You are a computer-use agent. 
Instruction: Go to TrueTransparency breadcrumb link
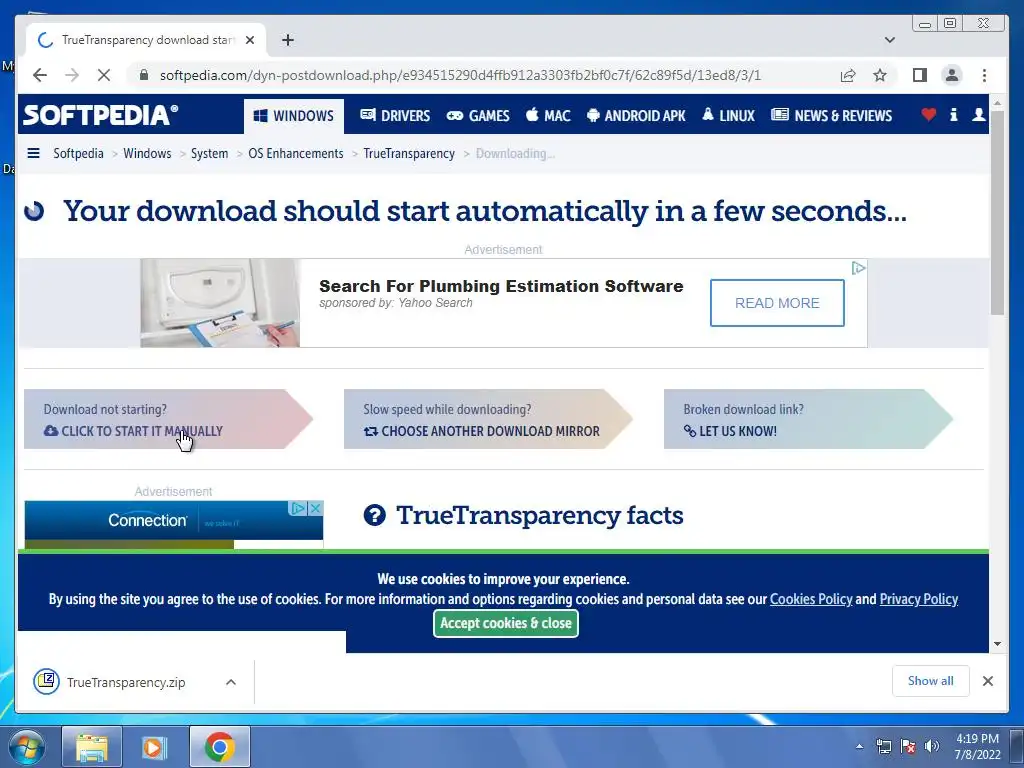[409, 153]
